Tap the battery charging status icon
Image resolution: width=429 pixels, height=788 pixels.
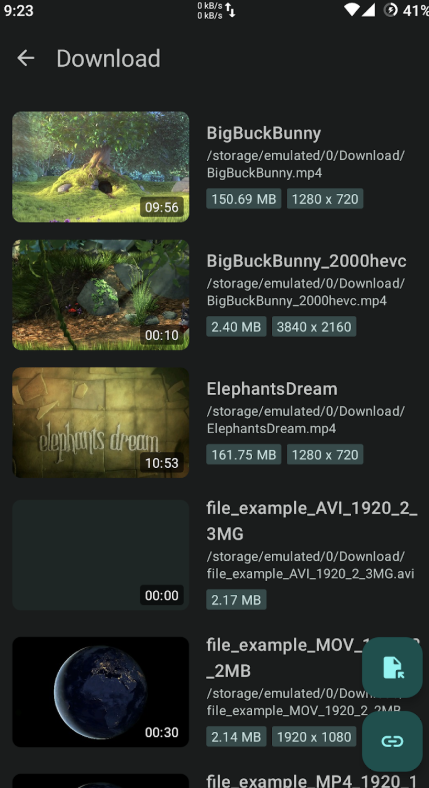tap(390, 10)
